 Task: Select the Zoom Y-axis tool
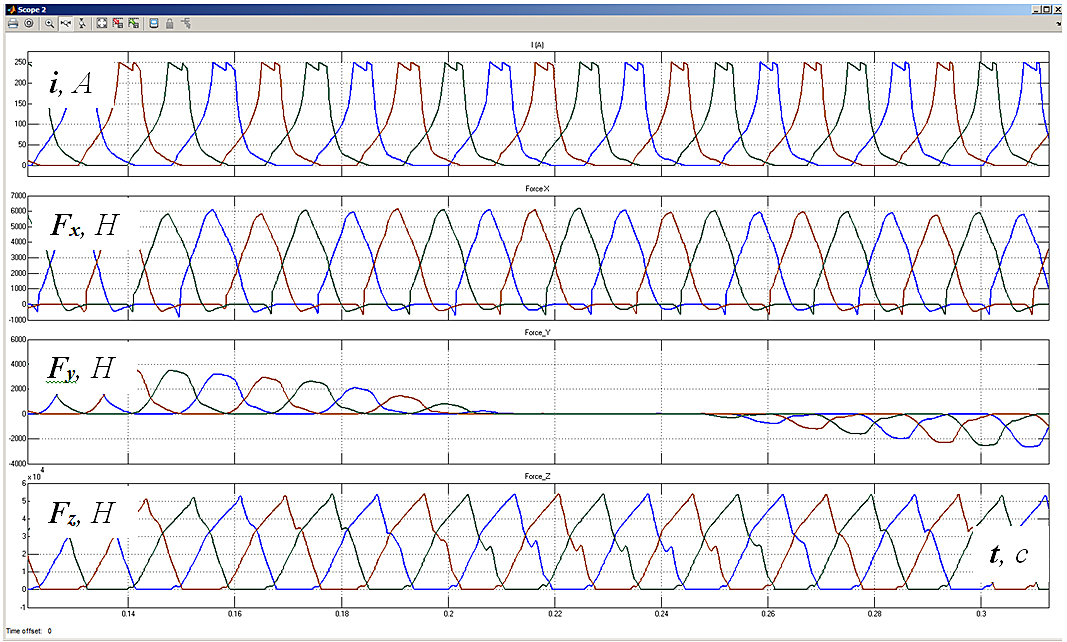(80, 23)
